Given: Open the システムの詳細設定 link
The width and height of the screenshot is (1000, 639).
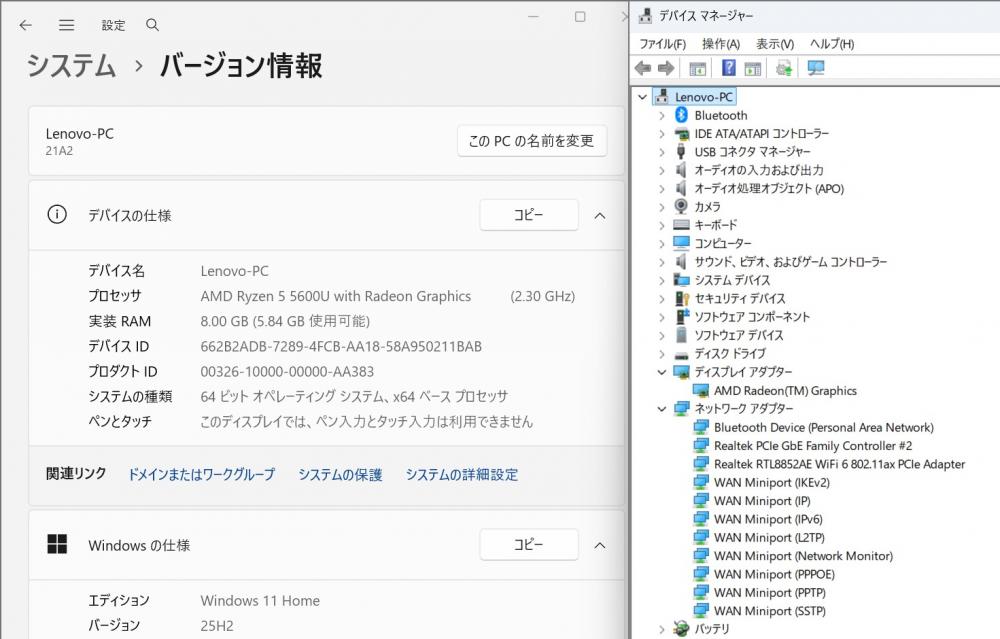Looking at the screenshot, I should tap(461, 475).
